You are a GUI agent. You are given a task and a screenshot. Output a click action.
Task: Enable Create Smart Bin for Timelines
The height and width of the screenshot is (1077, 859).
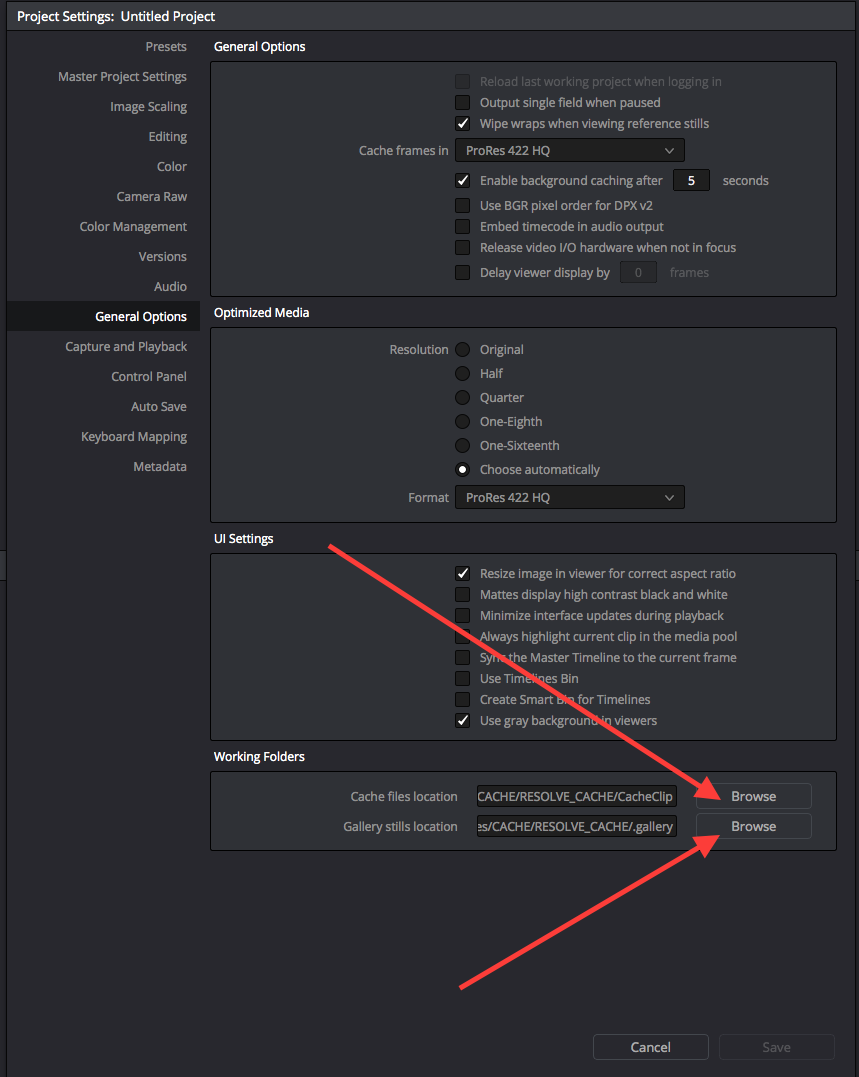[463, 699]
